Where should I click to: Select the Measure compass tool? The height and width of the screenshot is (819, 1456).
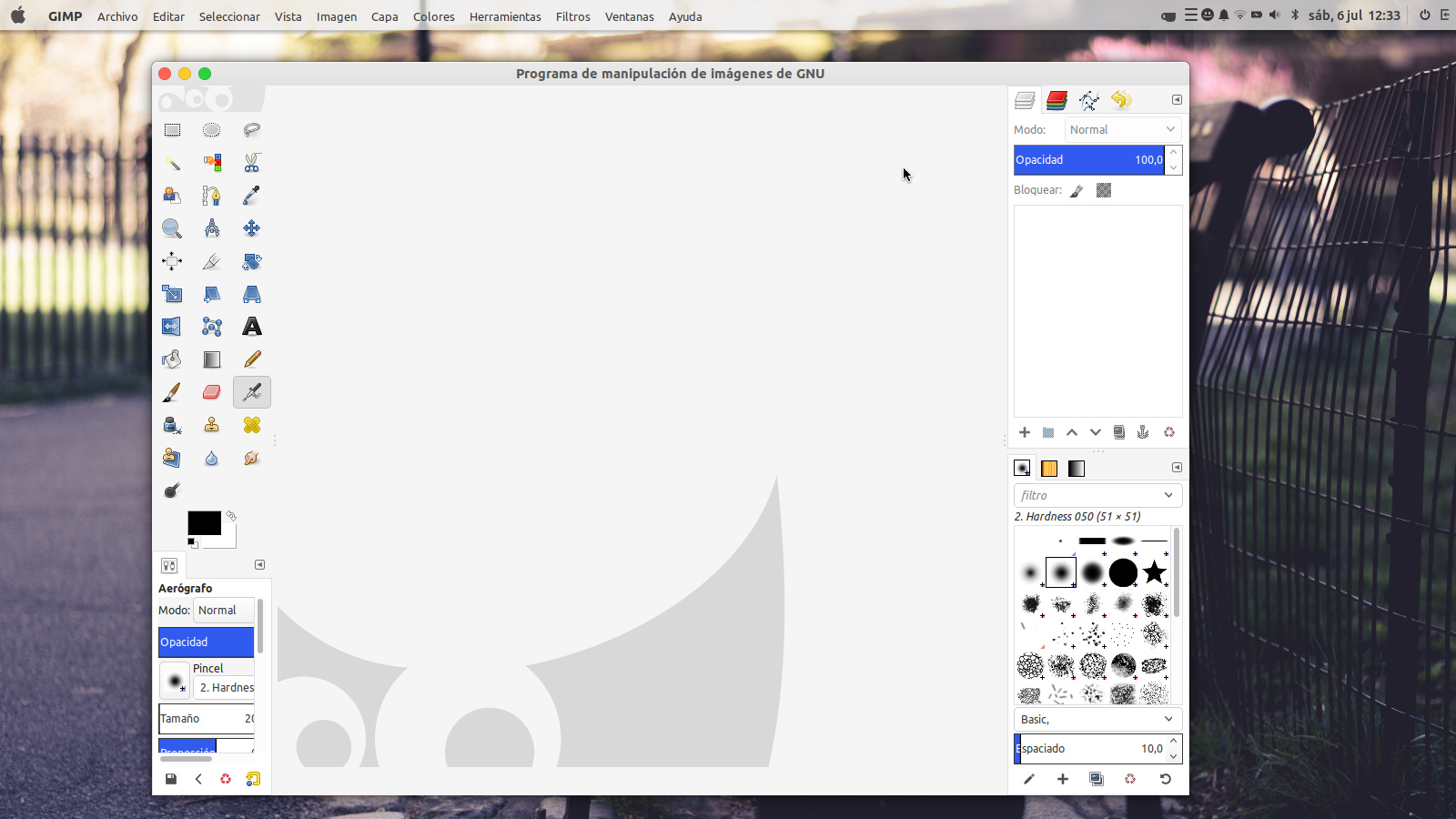211,228
